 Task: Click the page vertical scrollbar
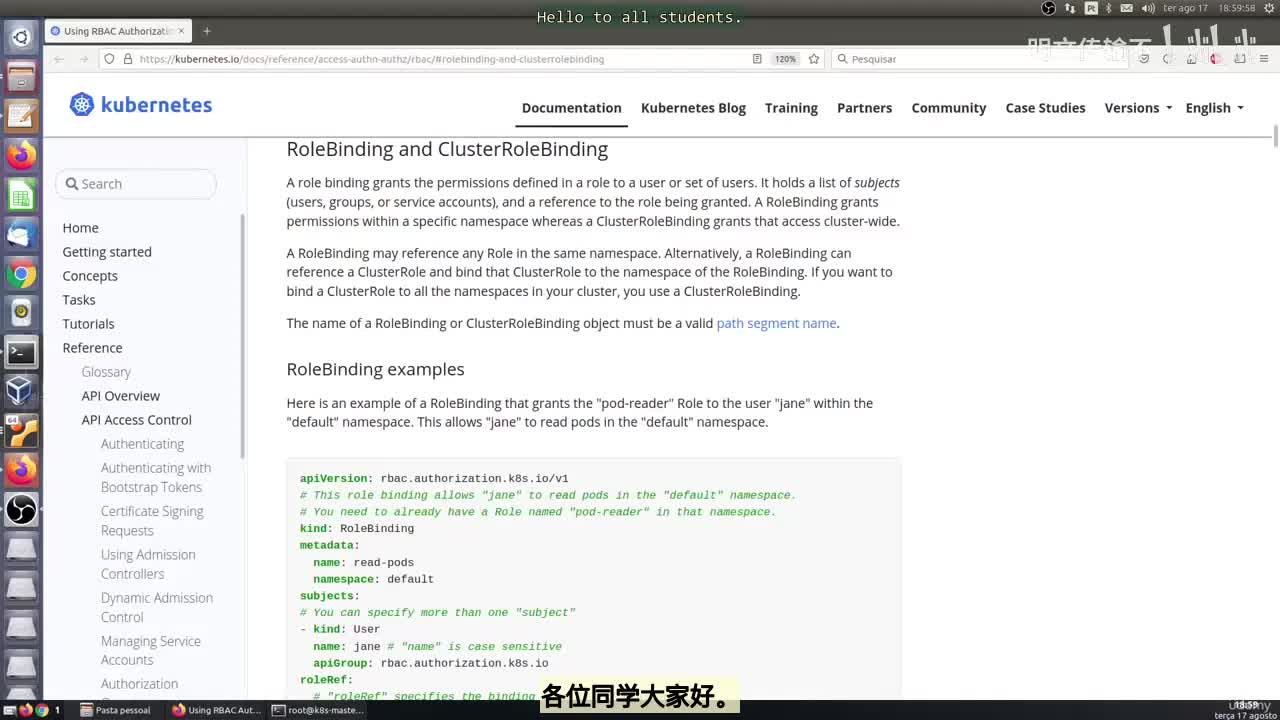(x=1275, y=135)
